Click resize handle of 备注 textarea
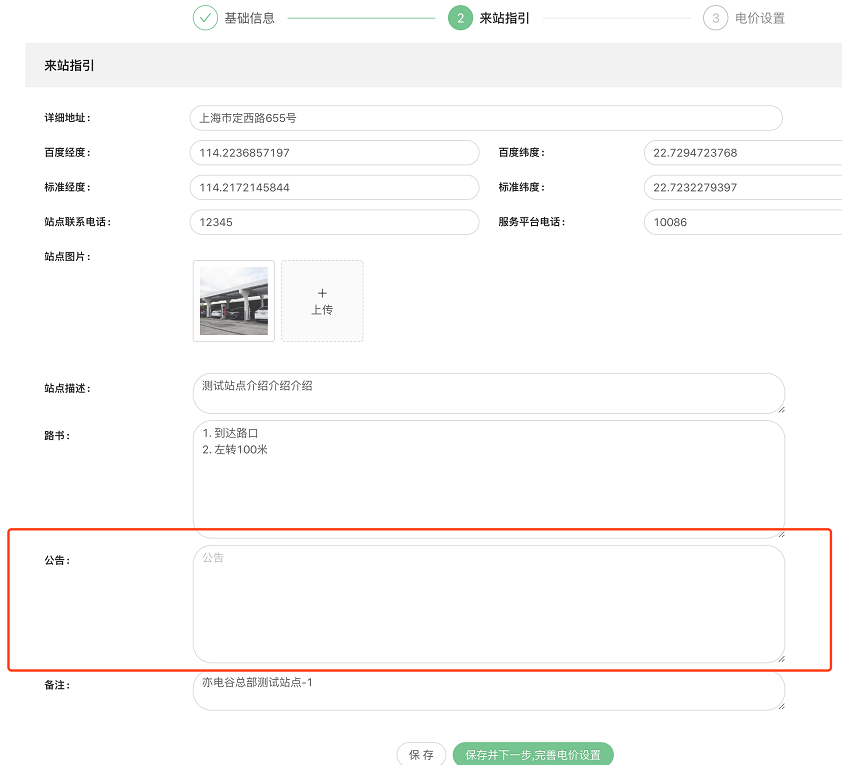 point(779,704)
